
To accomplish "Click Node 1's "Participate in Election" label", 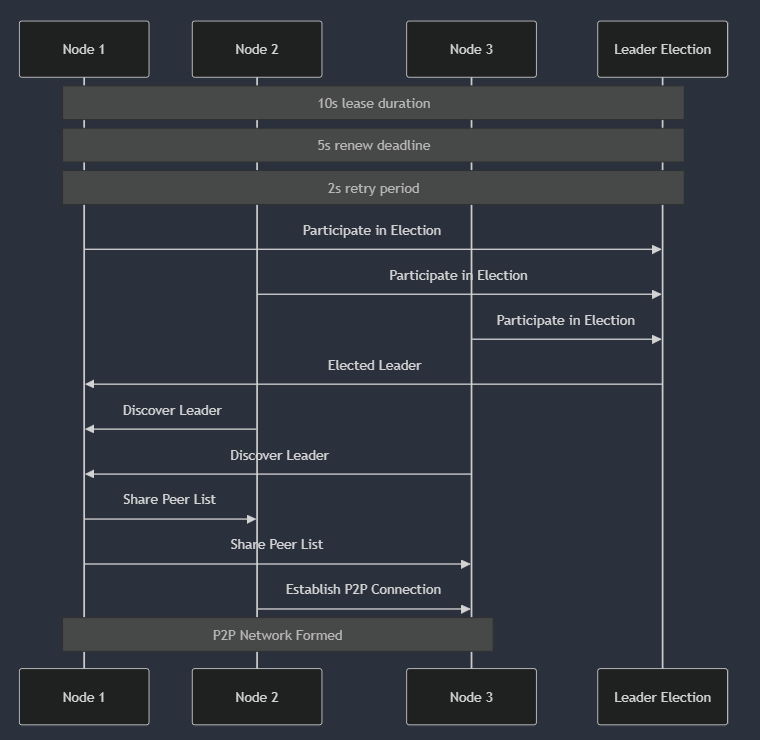I will tap(372, 231).
